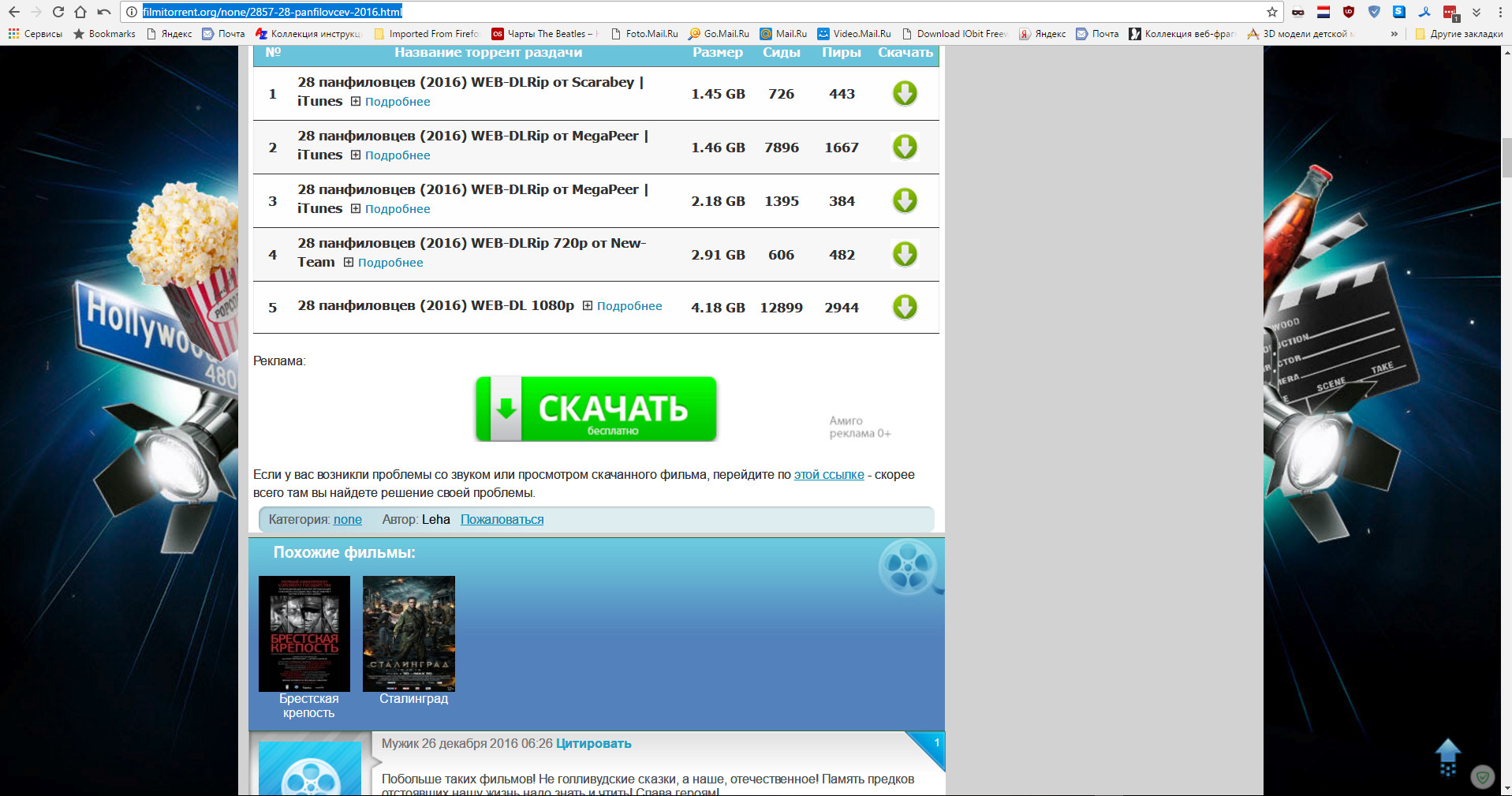Download the 2.18 GB MegaPeer torrent
Screen dimensions: 1512x796
905,200
